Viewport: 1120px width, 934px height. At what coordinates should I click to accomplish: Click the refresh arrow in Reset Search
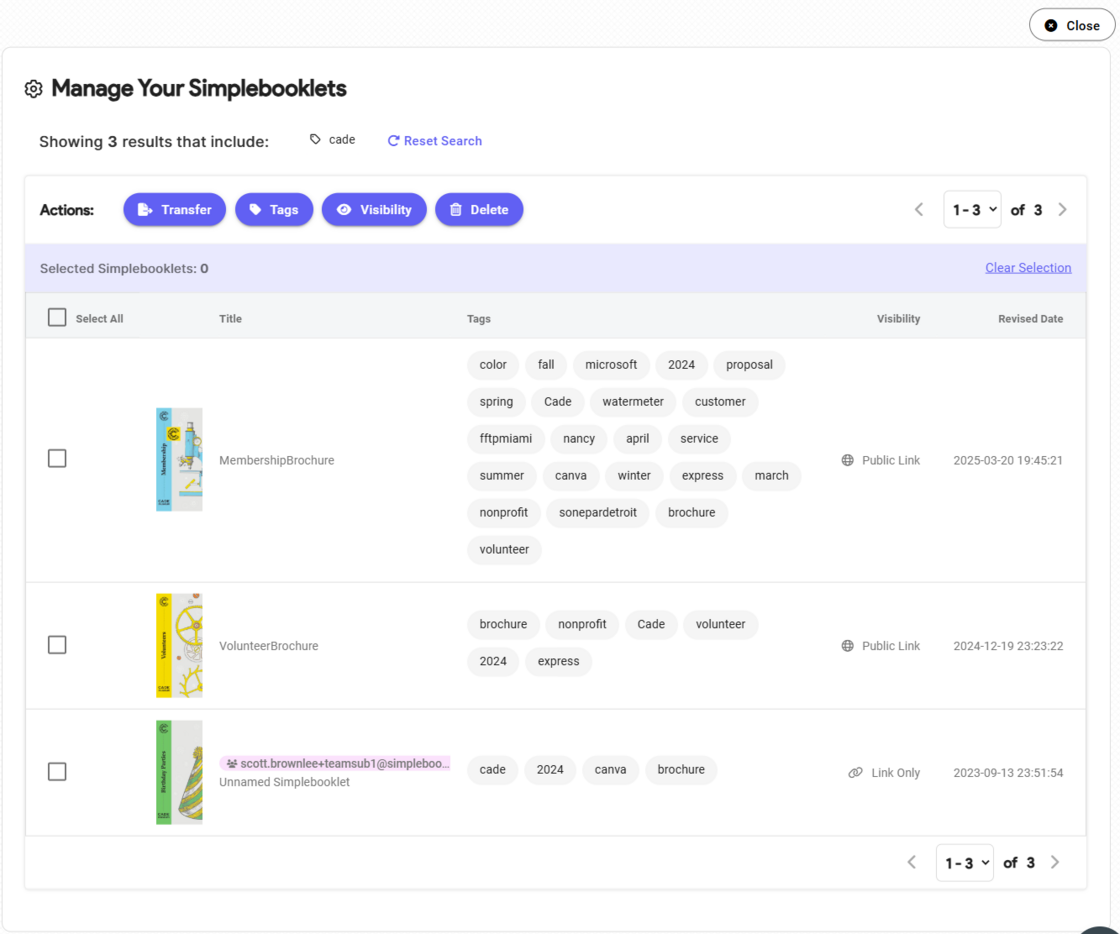click(x=392, y=140)
